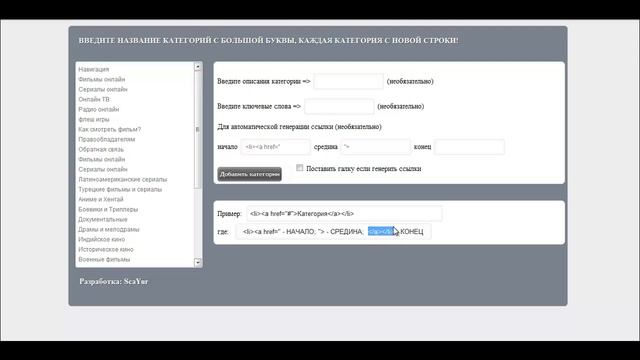This screenshot has height=360, width=640.
Task: Click 'Обратная связь' in the list
Action: [101, 149]
